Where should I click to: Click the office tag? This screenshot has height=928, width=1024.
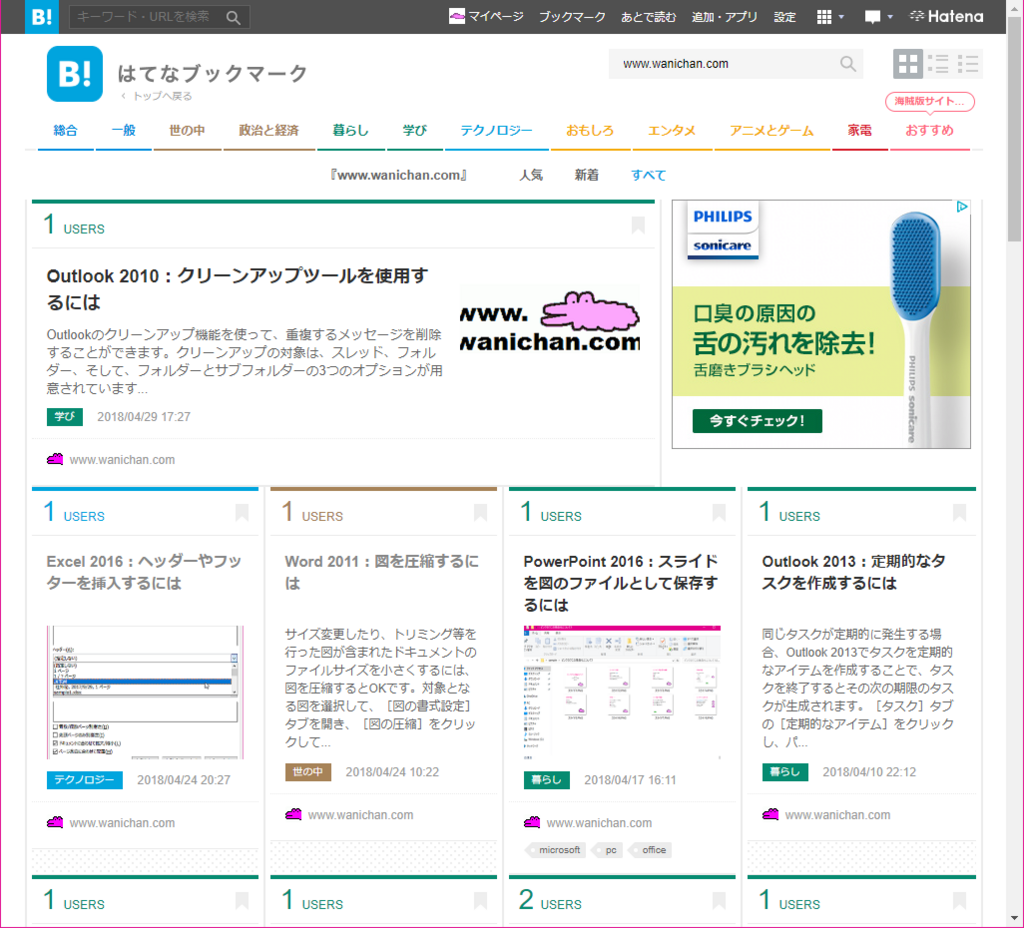(x=649, y=850)
